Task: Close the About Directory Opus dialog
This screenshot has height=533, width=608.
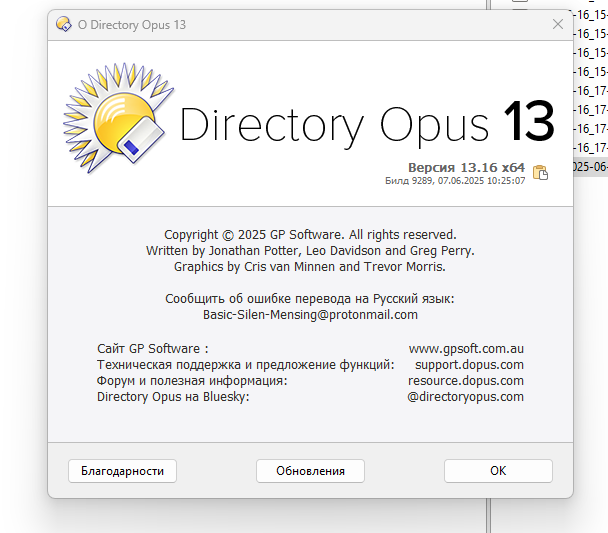Action: [558, 24]
